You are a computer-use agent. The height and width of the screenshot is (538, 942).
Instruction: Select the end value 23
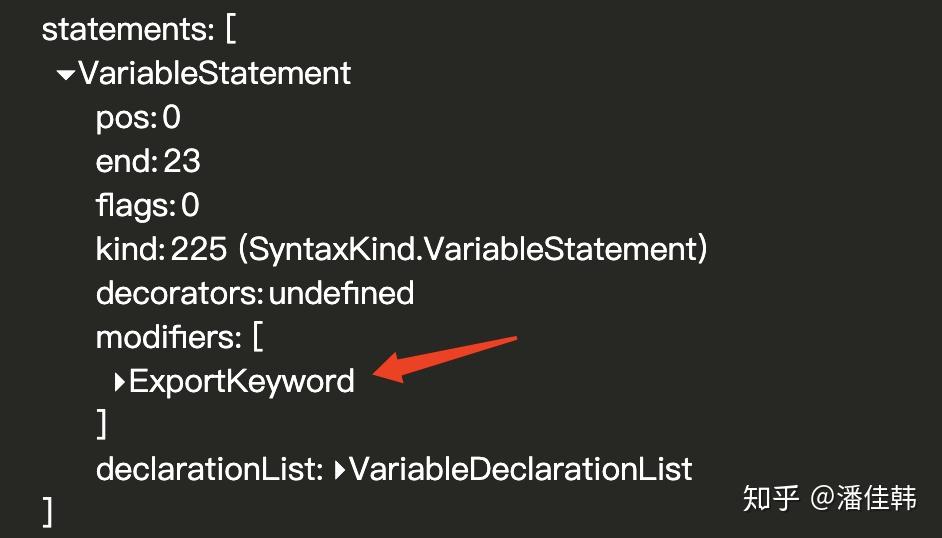pyautogui.click(x=182, y=162)
